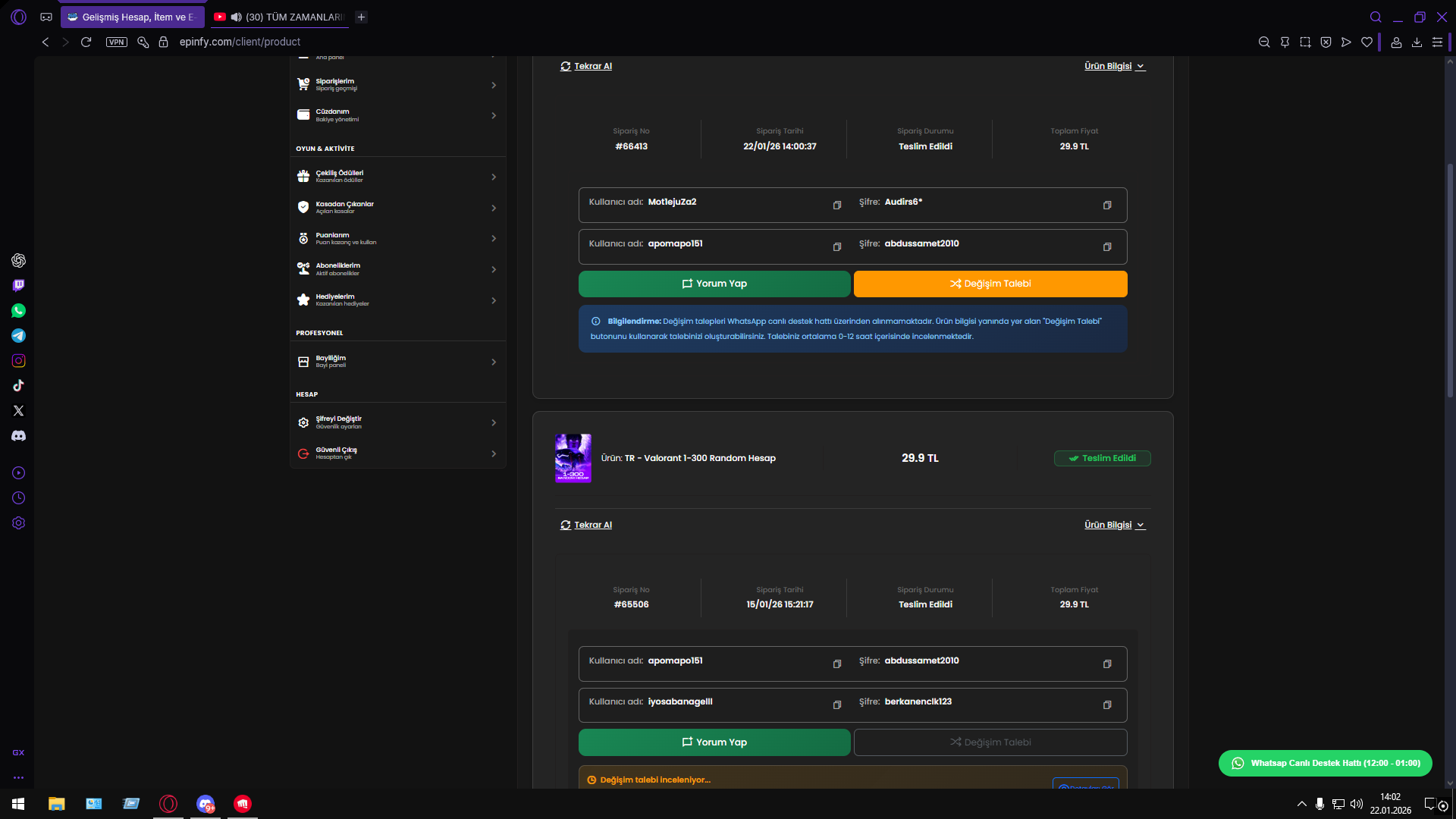
Task: Open Hediyelerim in the account menu
Action: 398,300
